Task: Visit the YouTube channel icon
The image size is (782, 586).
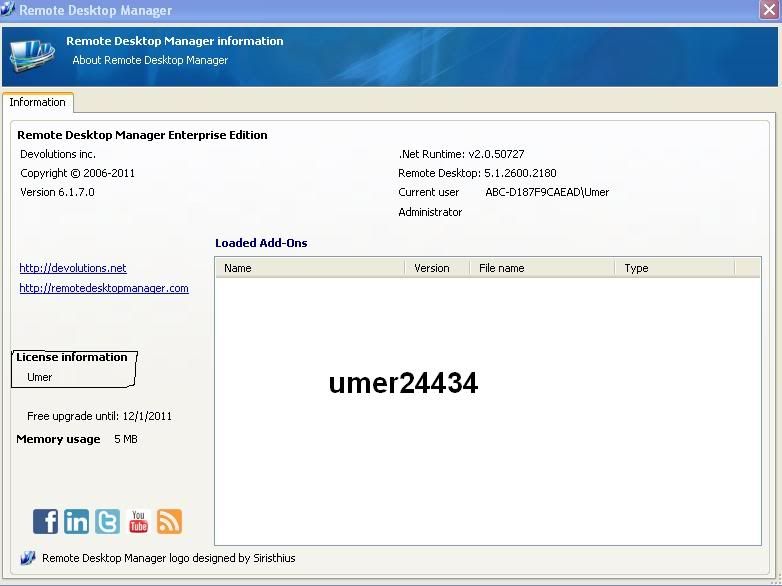Action: pos(139,521)
